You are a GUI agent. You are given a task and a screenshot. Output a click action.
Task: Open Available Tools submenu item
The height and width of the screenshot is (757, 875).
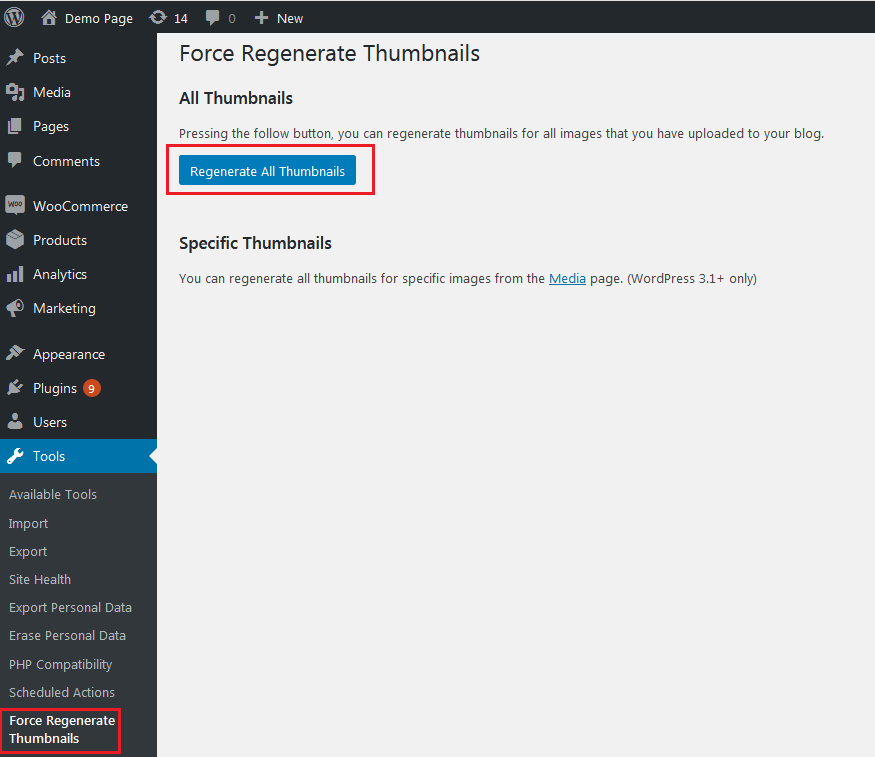53,494
